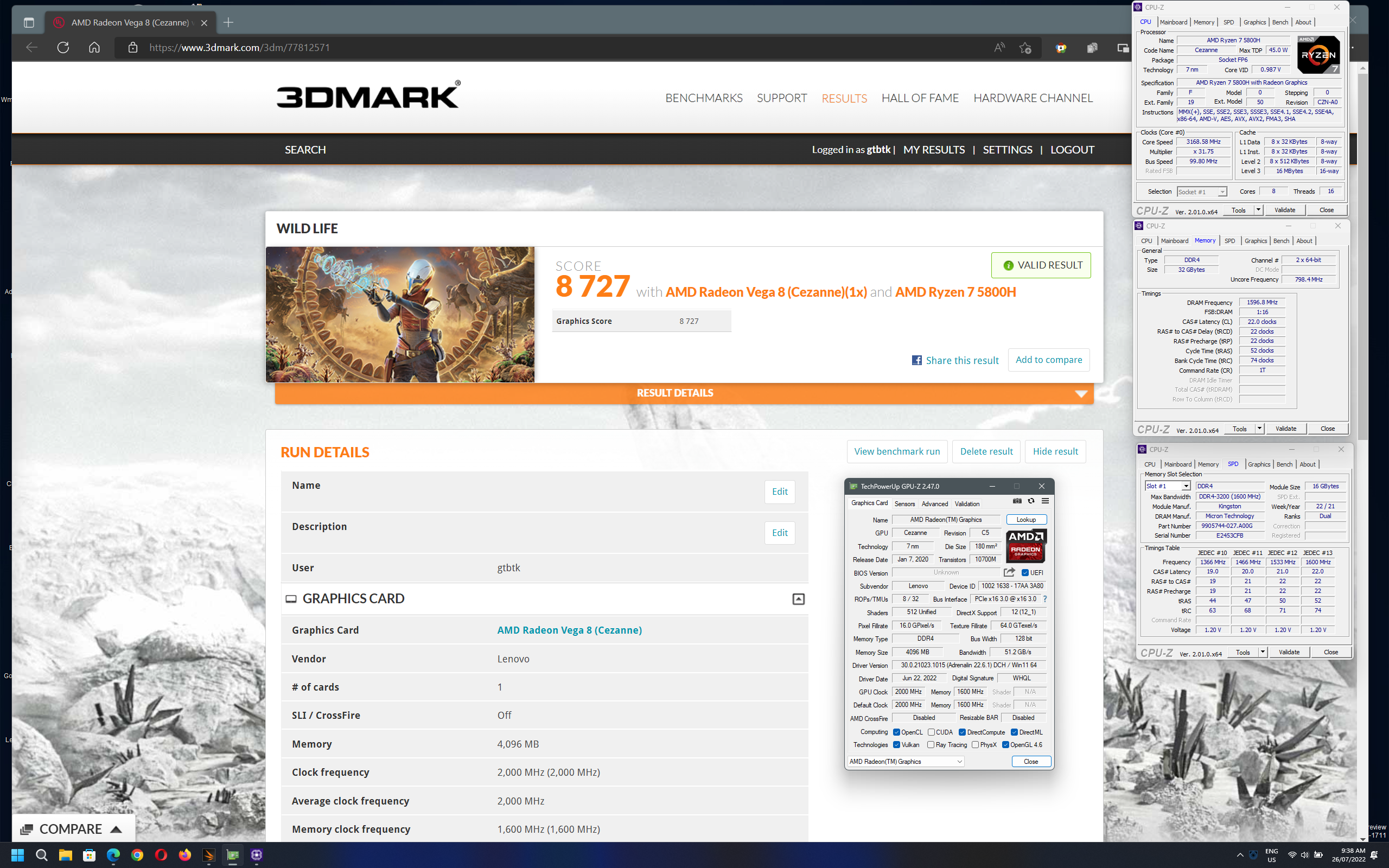
Task: Click Delete result button
Action: click(x=986, y=451)
